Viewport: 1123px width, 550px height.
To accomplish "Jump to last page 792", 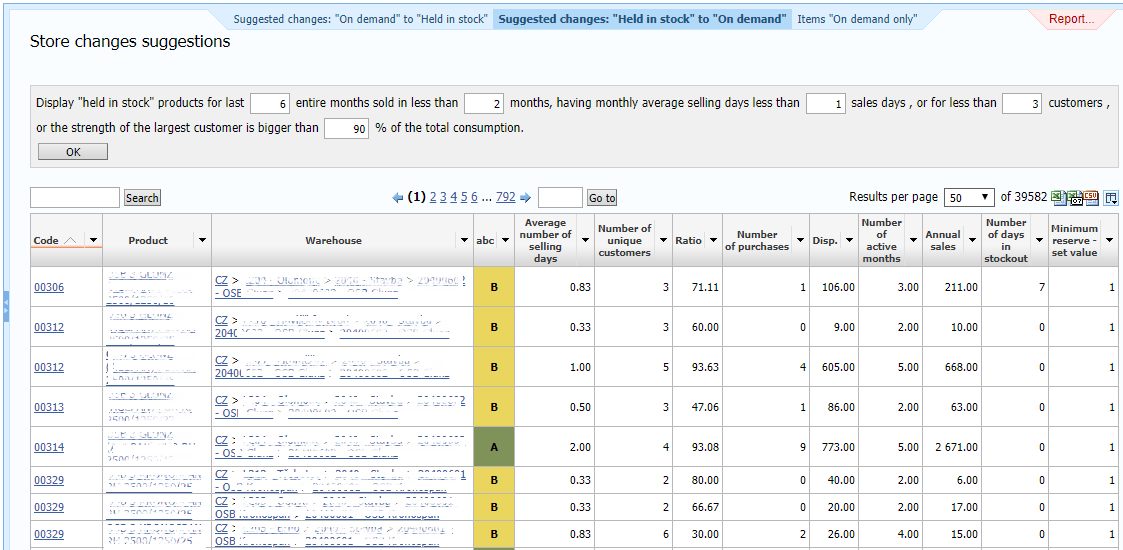I will pyautogui.click(x=505, y=198).
